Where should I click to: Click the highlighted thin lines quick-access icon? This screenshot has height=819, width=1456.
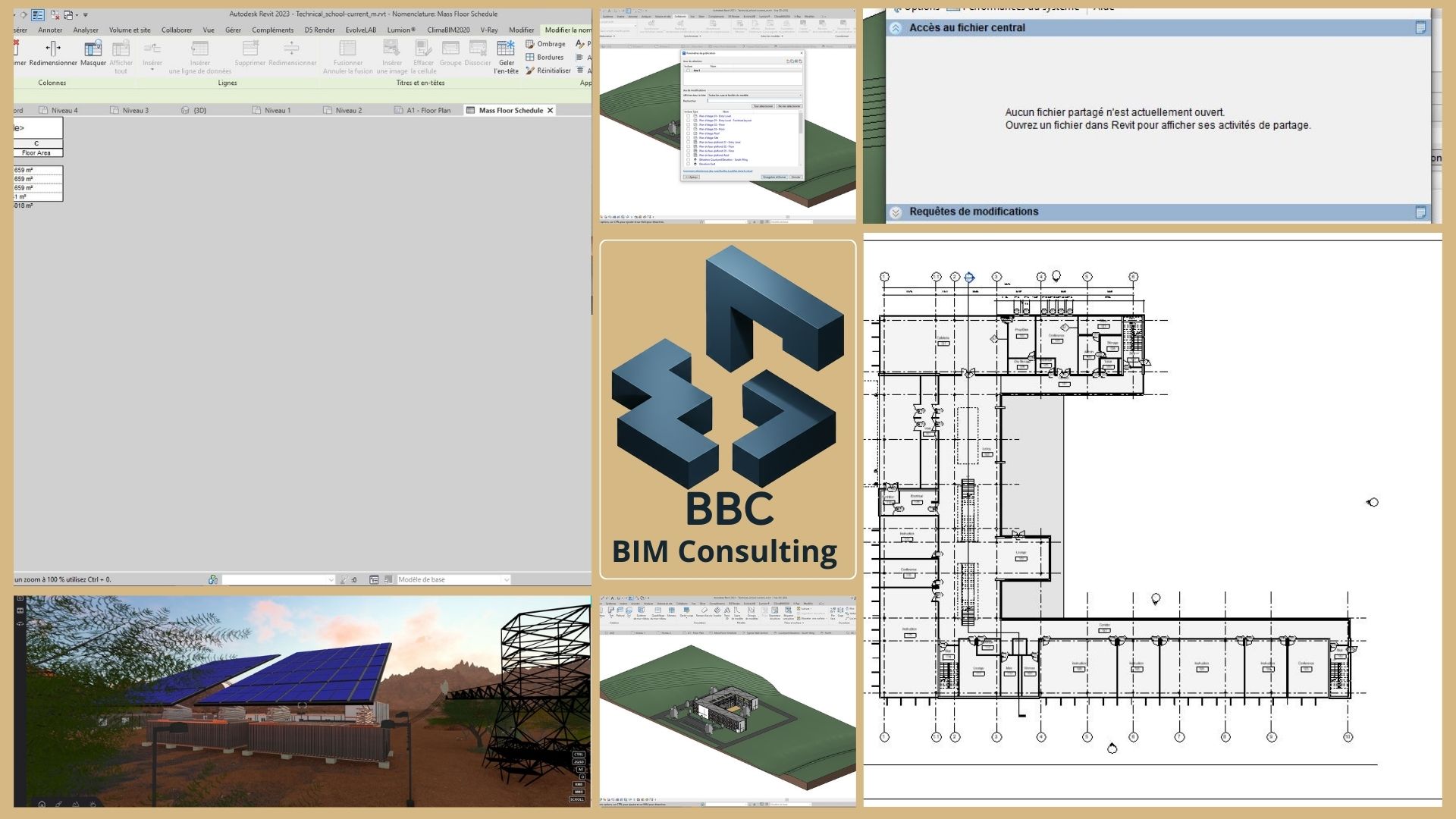coord(37,14)
